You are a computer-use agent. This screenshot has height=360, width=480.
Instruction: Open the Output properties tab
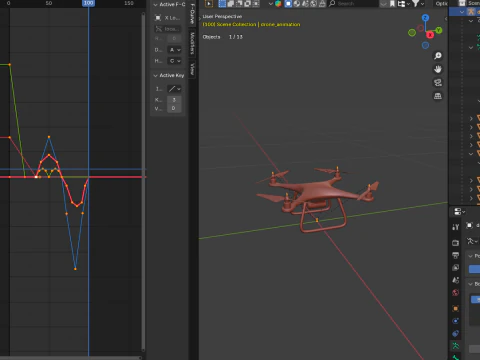pyautogui.click(x=455, y=255)
